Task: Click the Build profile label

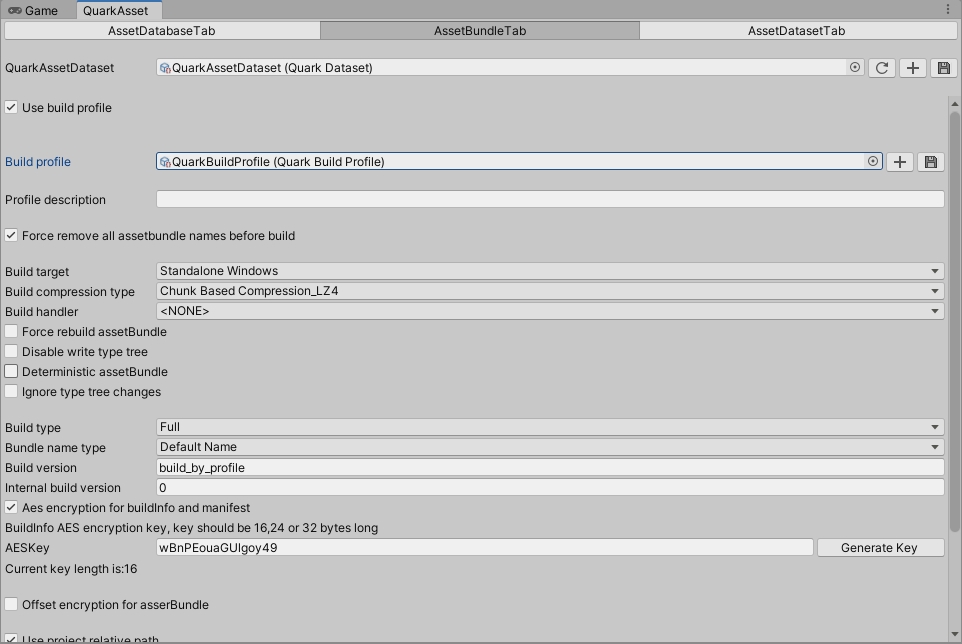Action: 38,162
